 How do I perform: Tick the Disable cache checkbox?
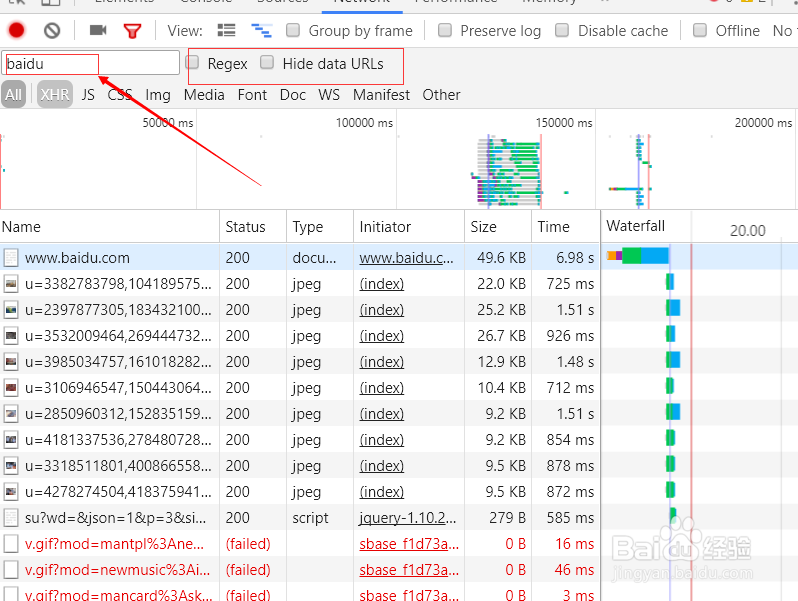[x=562, y=31]
